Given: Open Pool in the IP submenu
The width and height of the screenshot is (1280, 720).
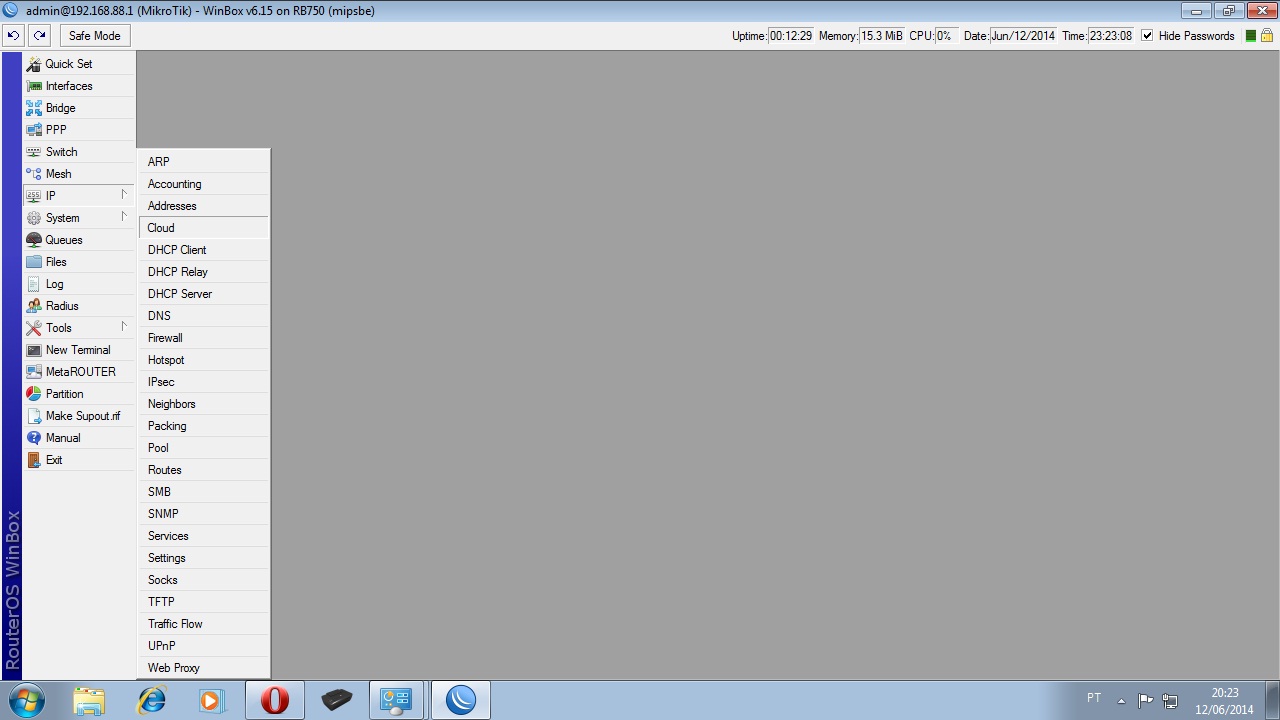Looking at the screenshot, I should tap(204, 448).
